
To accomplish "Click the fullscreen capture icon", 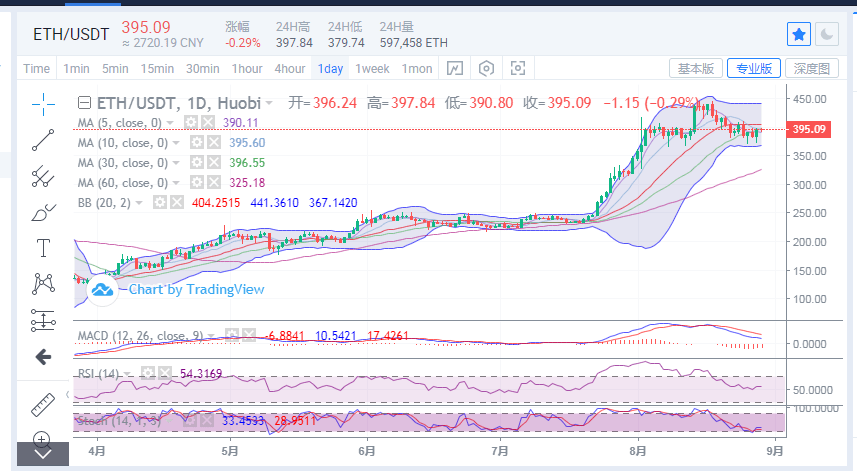I will click(x=518, y=68).
